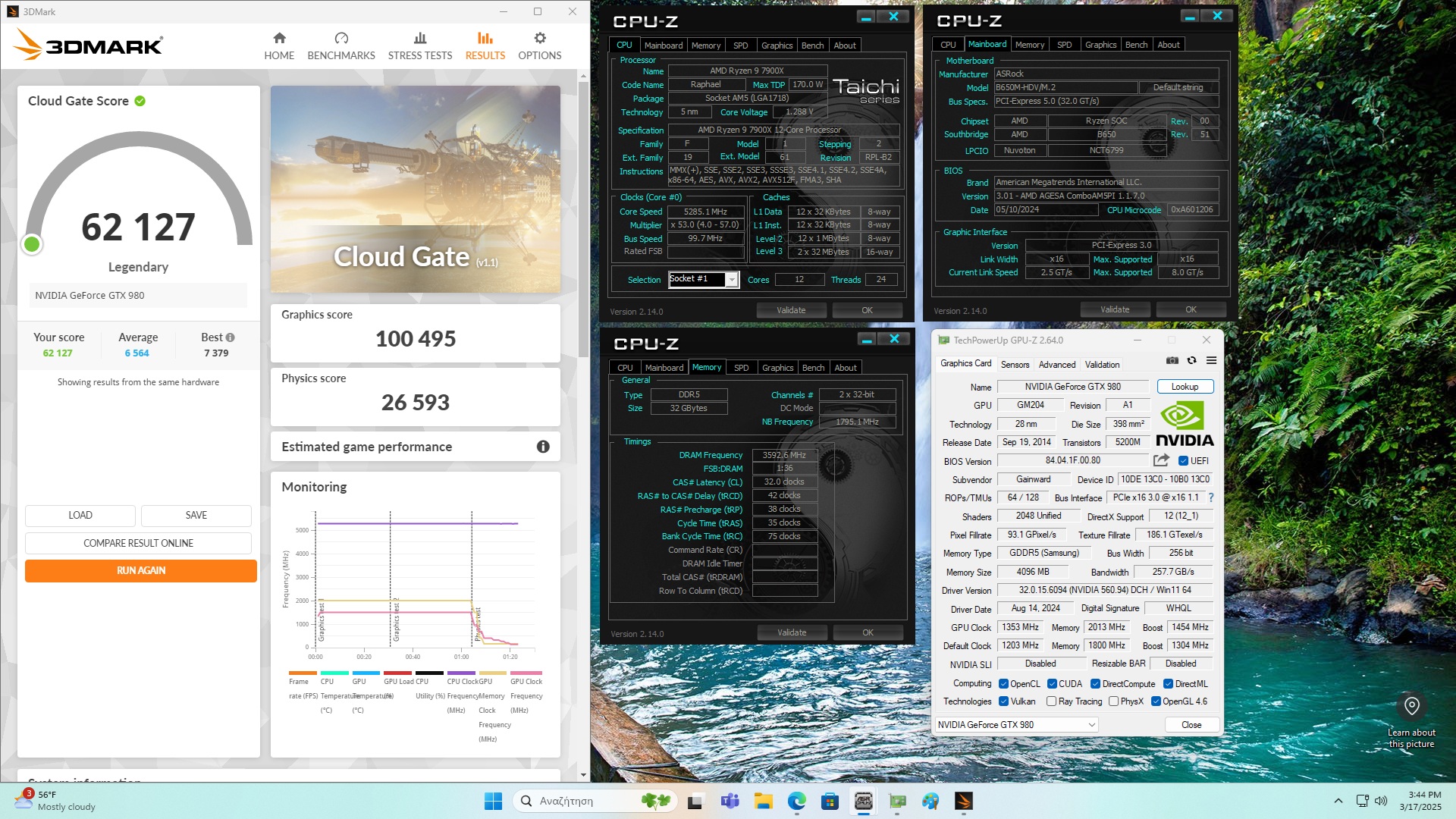Open Microsoft Teams from the taskbar
The height and width of the screenshot is (819, 1456).
[x=730, y=801]
